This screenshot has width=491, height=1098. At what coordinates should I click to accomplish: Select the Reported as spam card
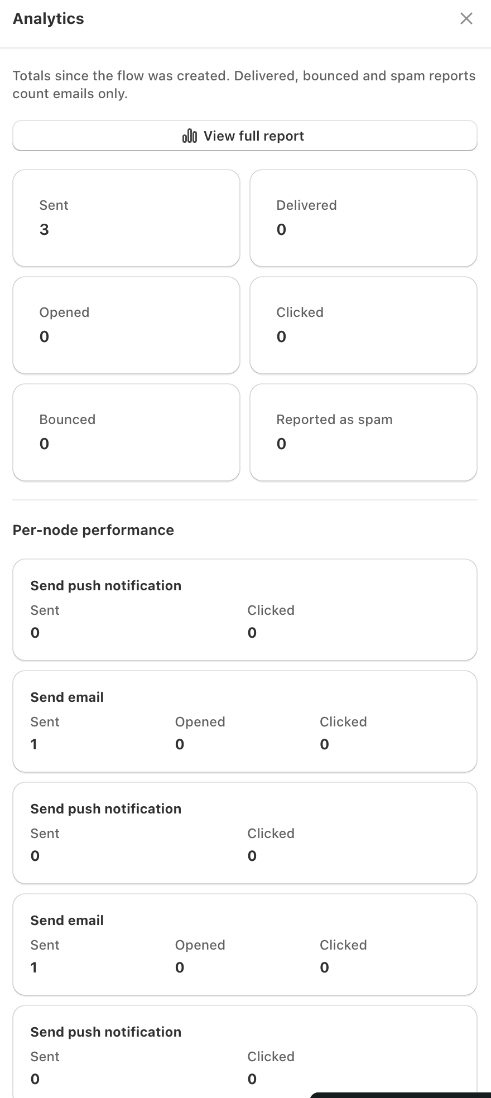click(364, 432)
